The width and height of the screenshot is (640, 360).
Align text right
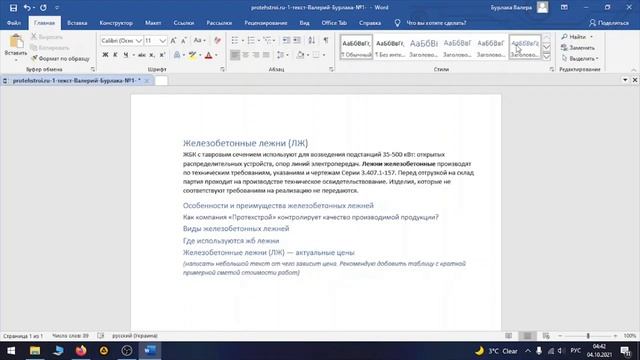pos(256,55)
